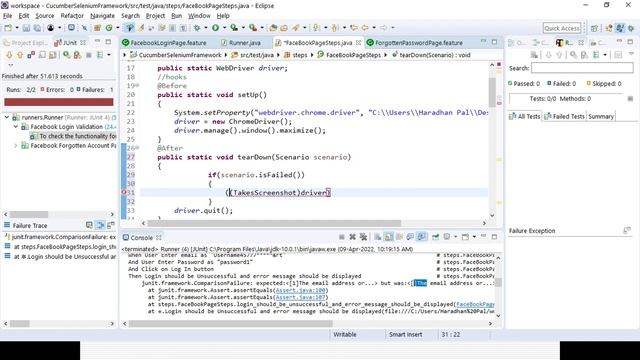Click steps package breadcrumb segment
This screenshot has width=640, height=360.
coord(296,55)
